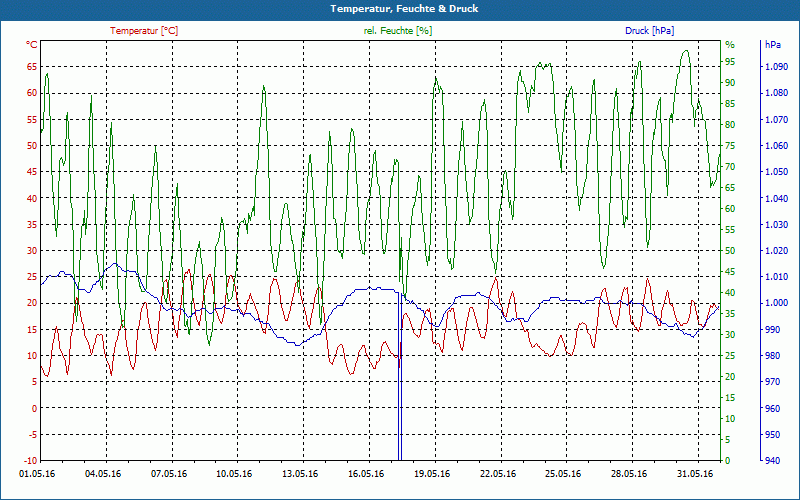
Task: Click pressure axis value "1.020"
Action: click(x=777, y=251)
